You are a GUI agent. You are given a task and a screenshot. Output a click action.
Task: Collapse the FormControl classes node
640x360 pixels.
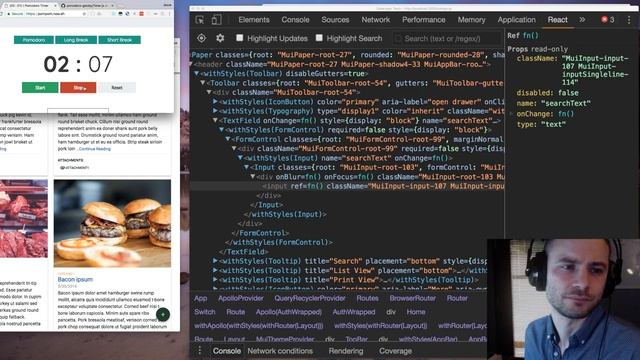click(228, 139)
